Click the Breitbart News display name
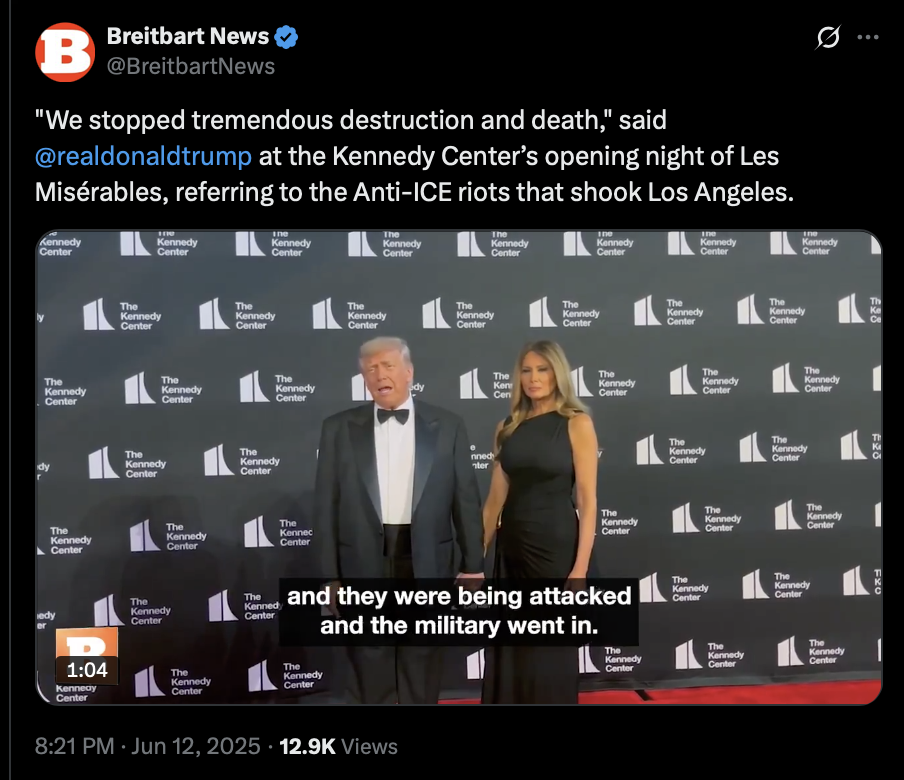 coord(188,36)
